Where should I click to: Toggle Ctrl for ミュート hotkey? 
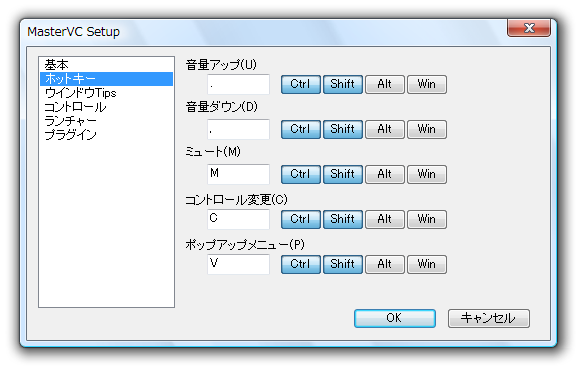(x=301, y=174)
